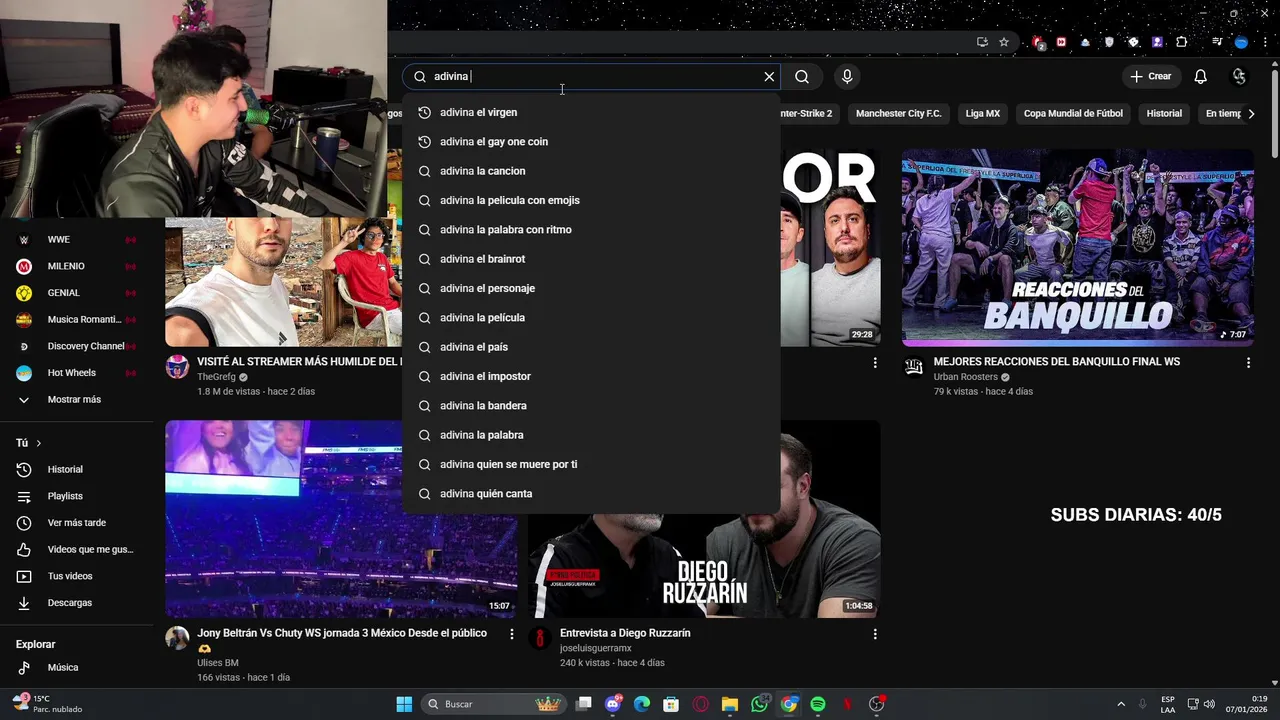Image resolution: width=1280 pixels, height=720 pixels.
Task: Select suggestion 'adivina el virgen'
Action: 591,113
